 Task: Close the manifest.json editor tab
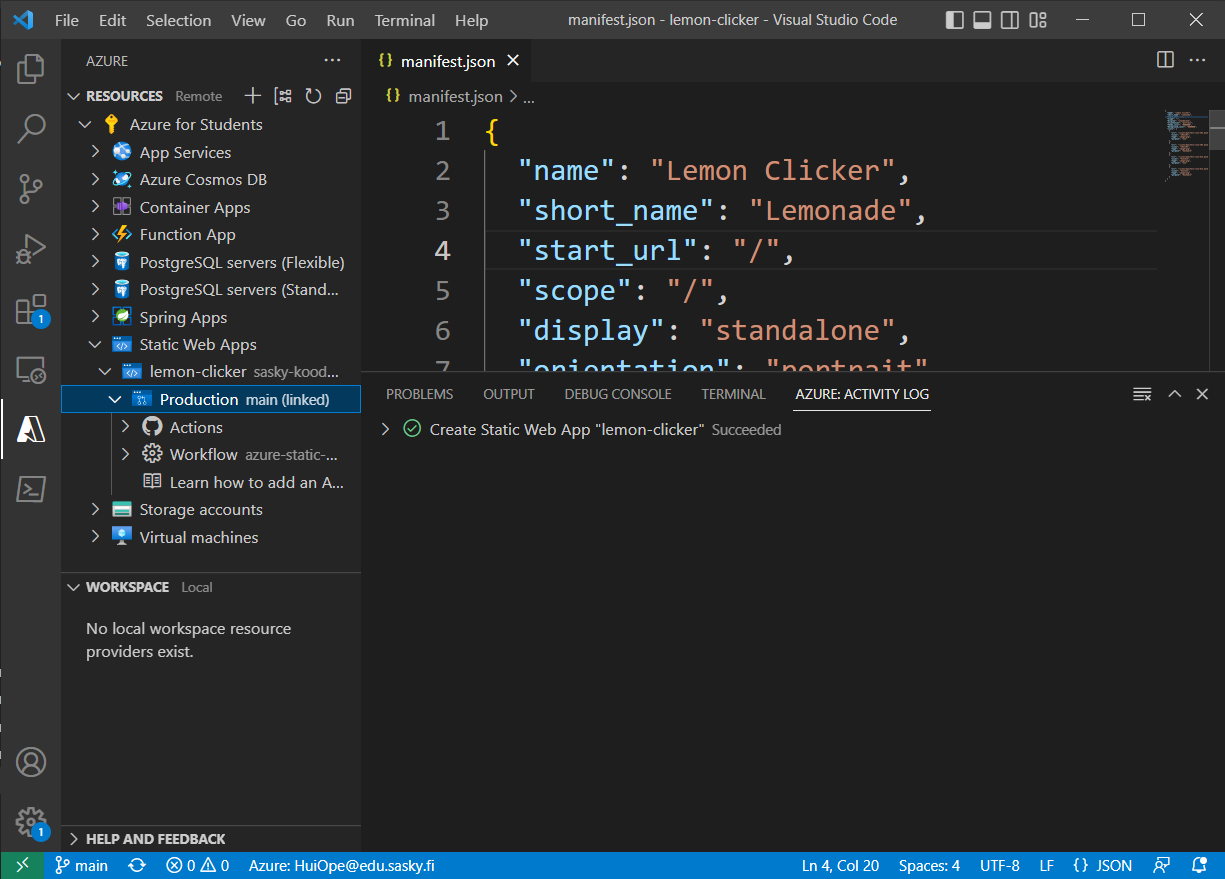(513, 61)
